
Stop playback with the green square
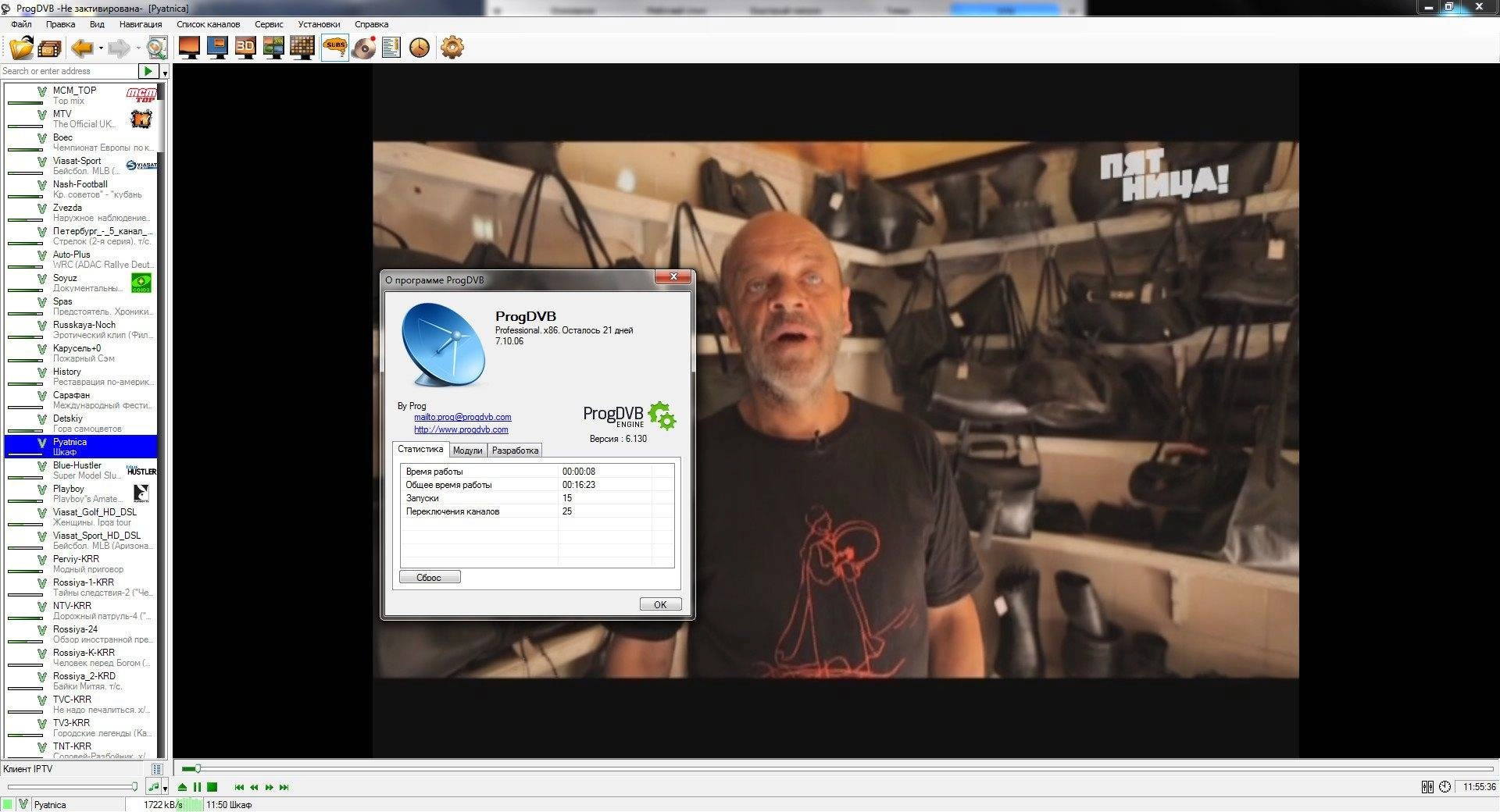pos(212,787)
